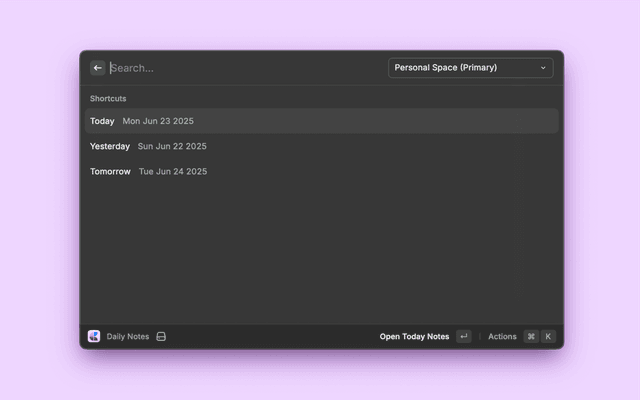Click the Tue Jun 24 2025 date

pyautogui.click(x=173, y=171)
